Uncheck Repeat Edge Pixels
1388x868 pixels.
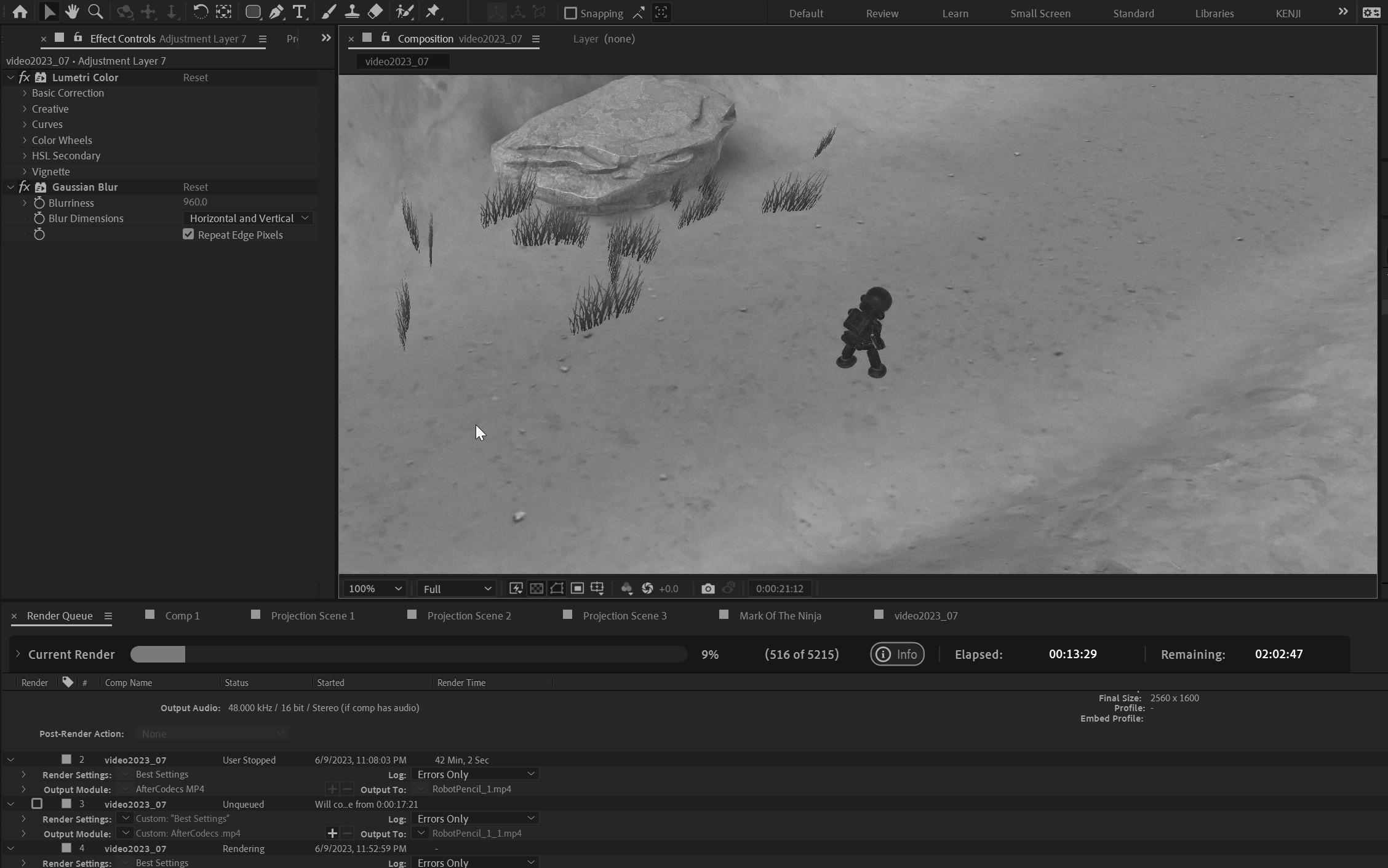tap(188, 234)
